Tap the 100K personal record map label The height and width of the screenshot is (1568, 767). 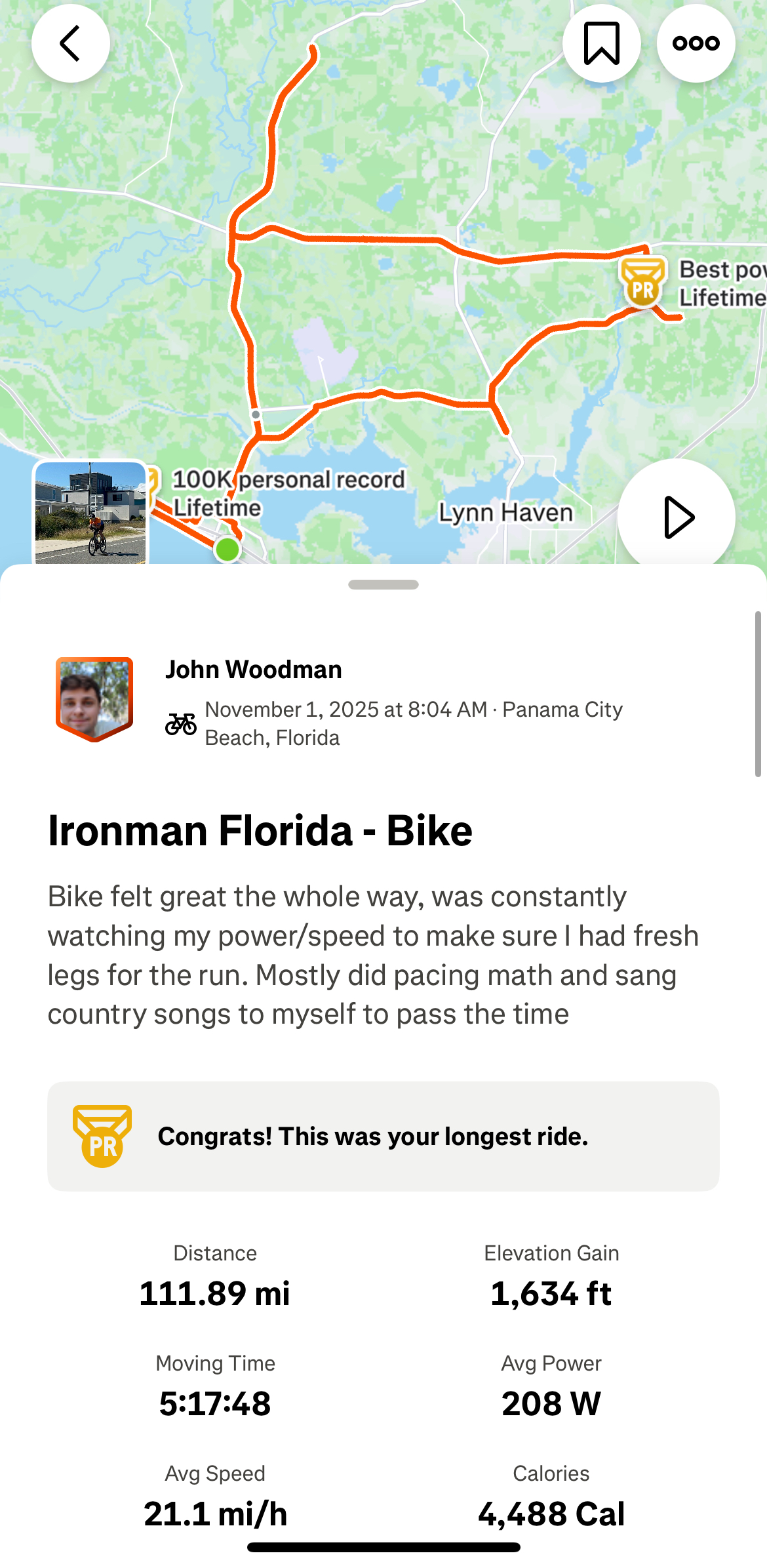coord(288,493)
